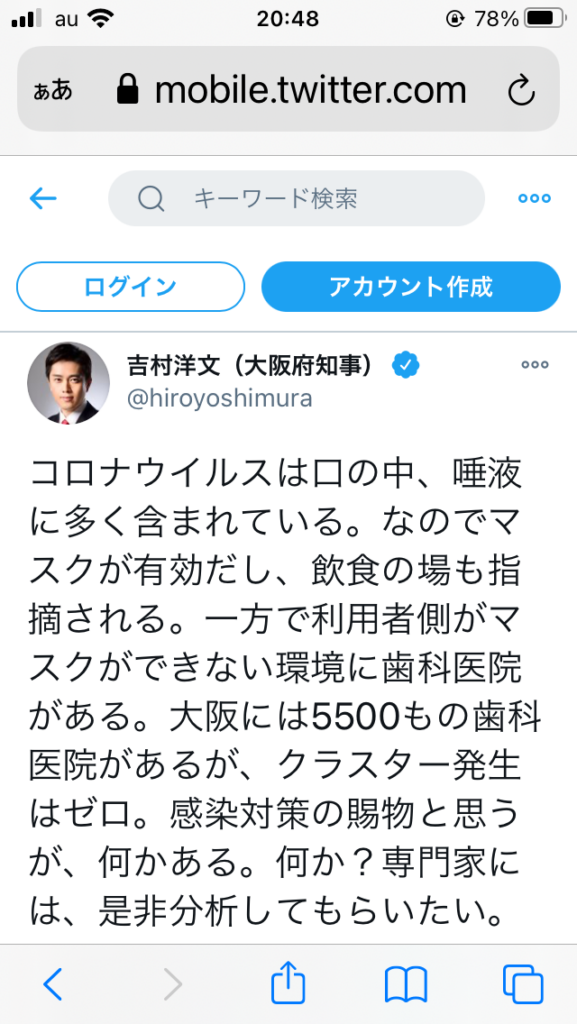Screen dimensions: 577x1024
Task: Show Safari open tabs overview icon
Action: click(523, 984)
